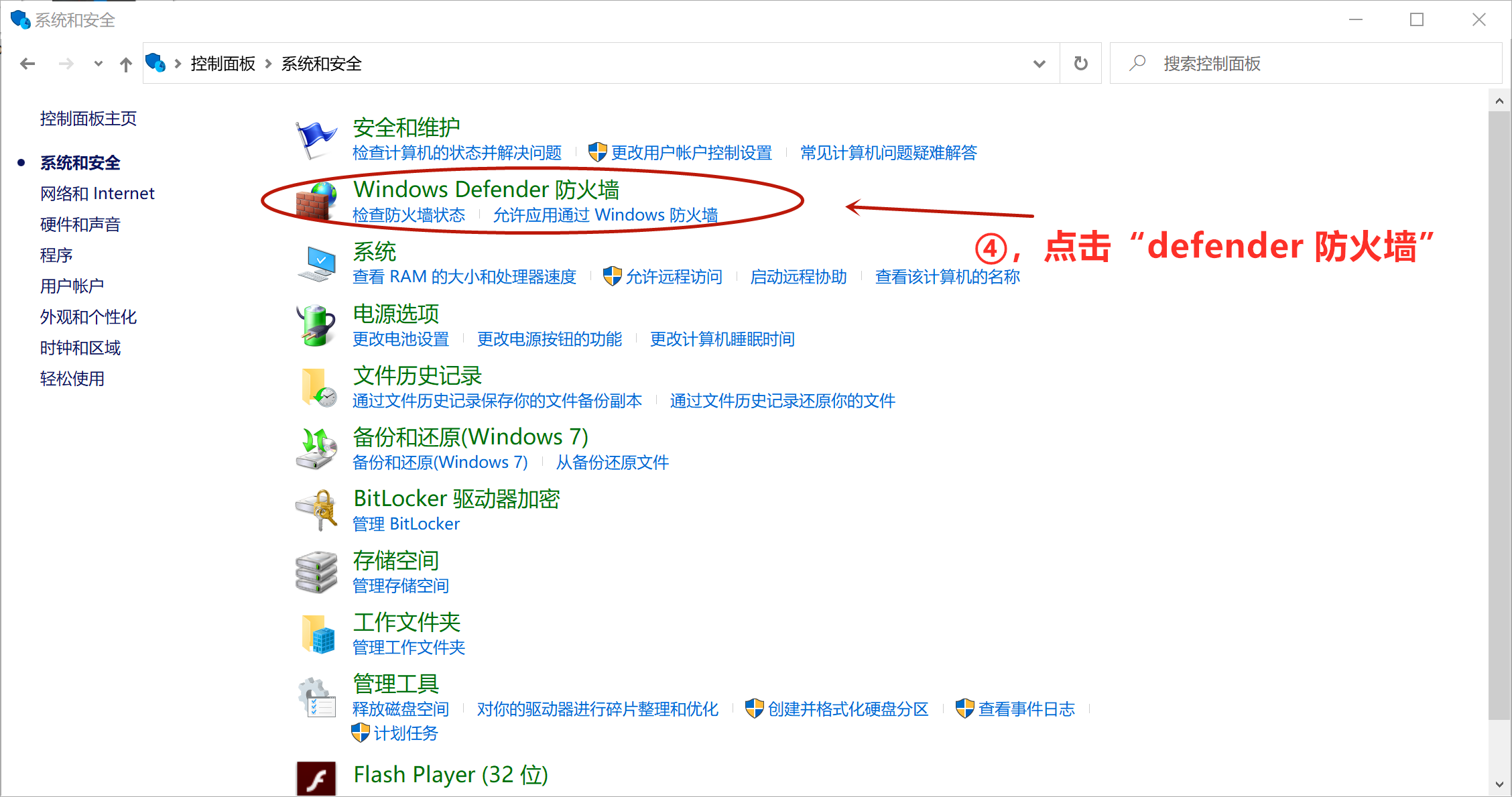
Task: Expand the address bar history dropdown
Action: (1039, 64)
